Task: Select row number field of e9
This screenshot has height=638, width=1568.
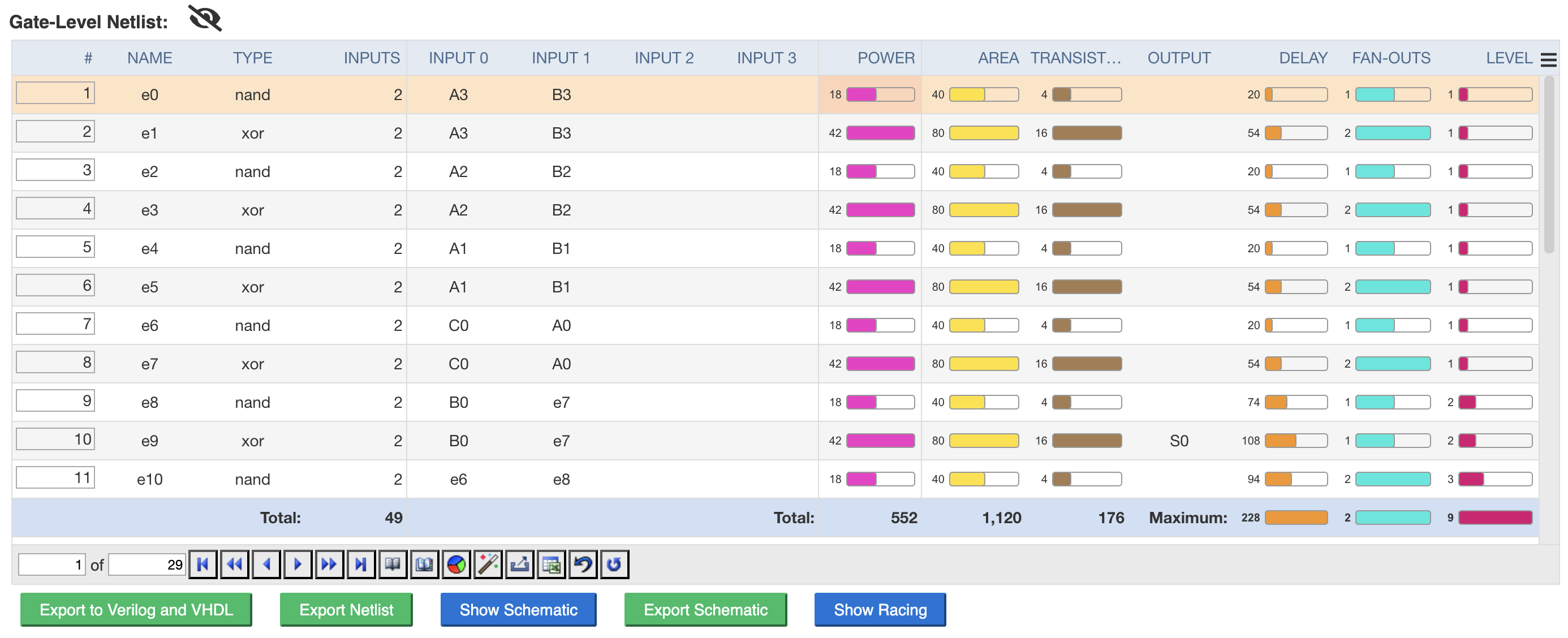Action: point(55,439)
